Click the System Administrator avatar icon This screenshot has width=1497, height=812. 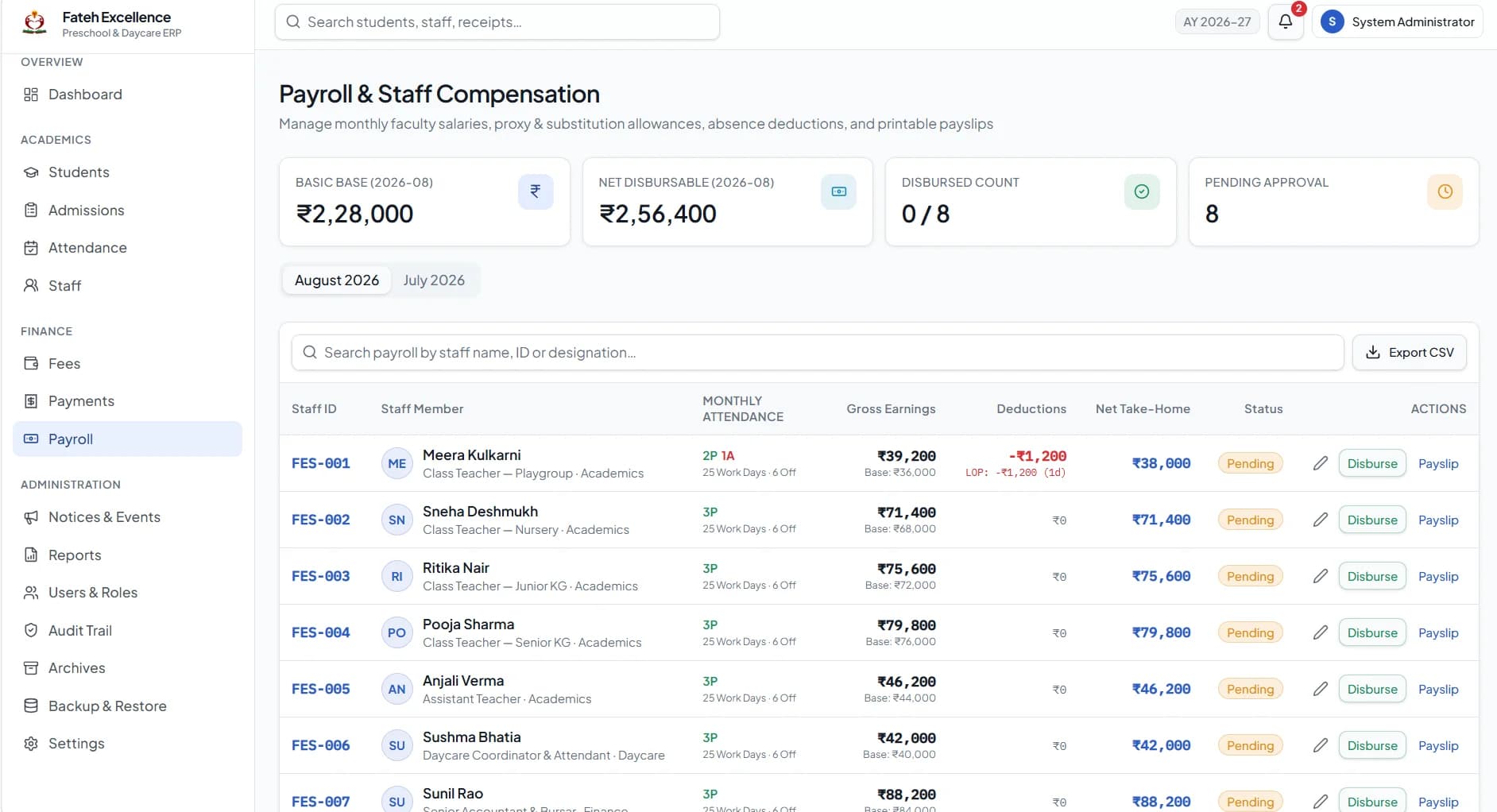tap(1332, 21)
